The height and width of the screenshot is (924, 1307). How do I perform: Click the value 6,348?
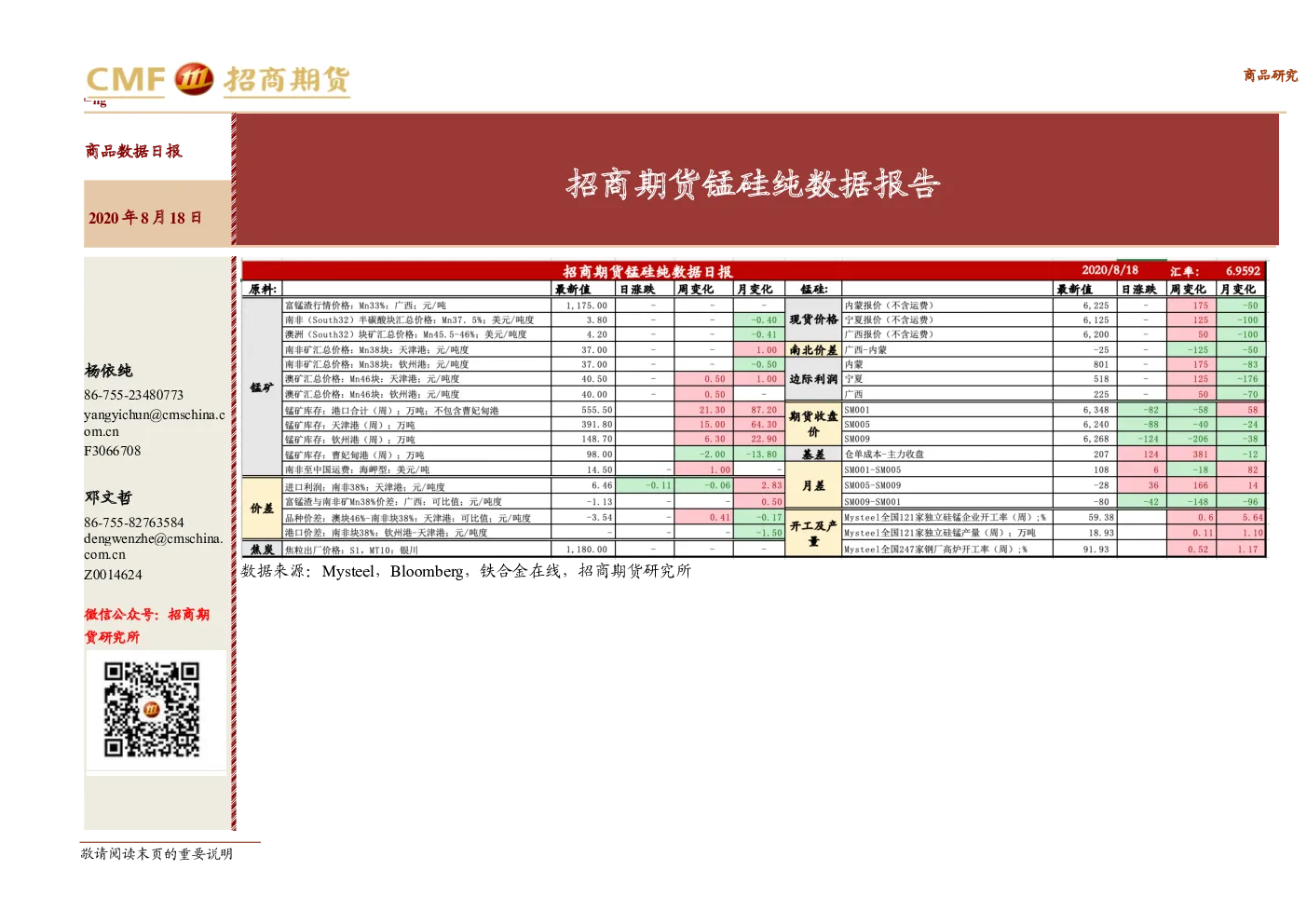1096,410
